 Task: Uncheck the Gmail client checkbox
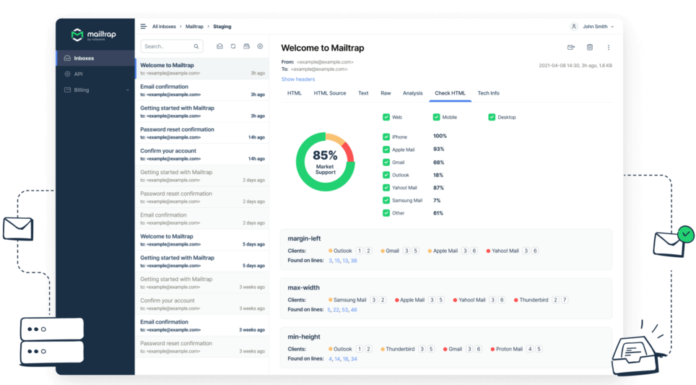tap(386, 163)
